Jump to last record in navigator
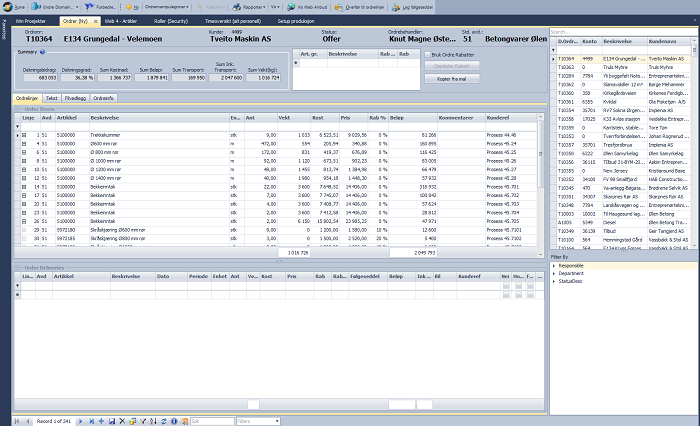Viewport: 700px width, 426px height. (x=91, y=421)
